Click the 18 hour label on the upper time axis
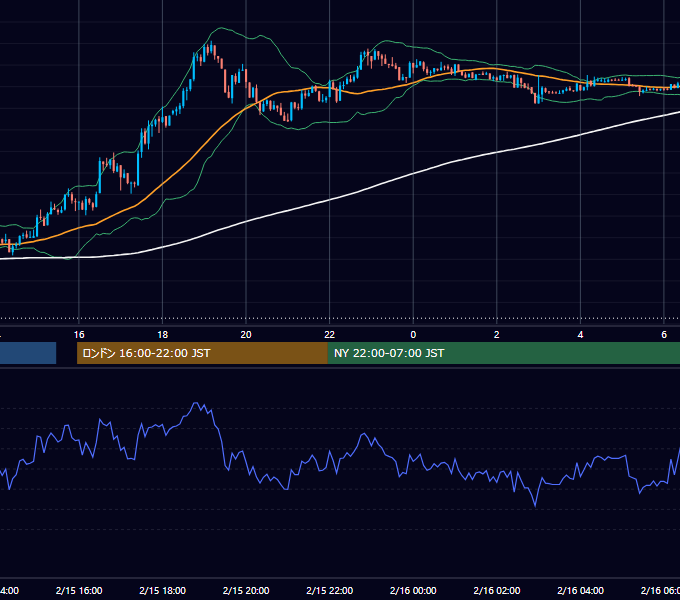The width and height of the screenshot is (680, 600). coord(163,335)
